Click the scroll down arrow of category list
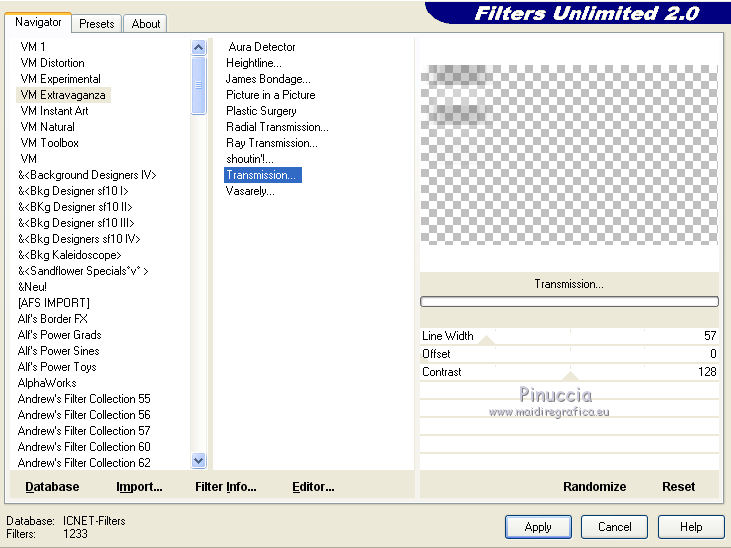The width and height of the screenshot is (731, 548). click(198, 461)
